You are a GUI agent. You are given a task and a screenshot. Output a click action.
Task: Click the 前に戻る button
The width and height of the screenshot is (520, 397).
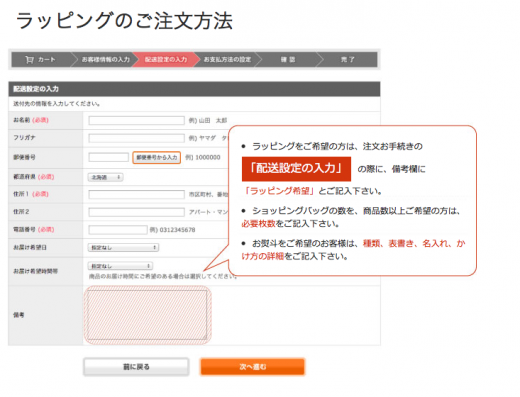(136, 367)
